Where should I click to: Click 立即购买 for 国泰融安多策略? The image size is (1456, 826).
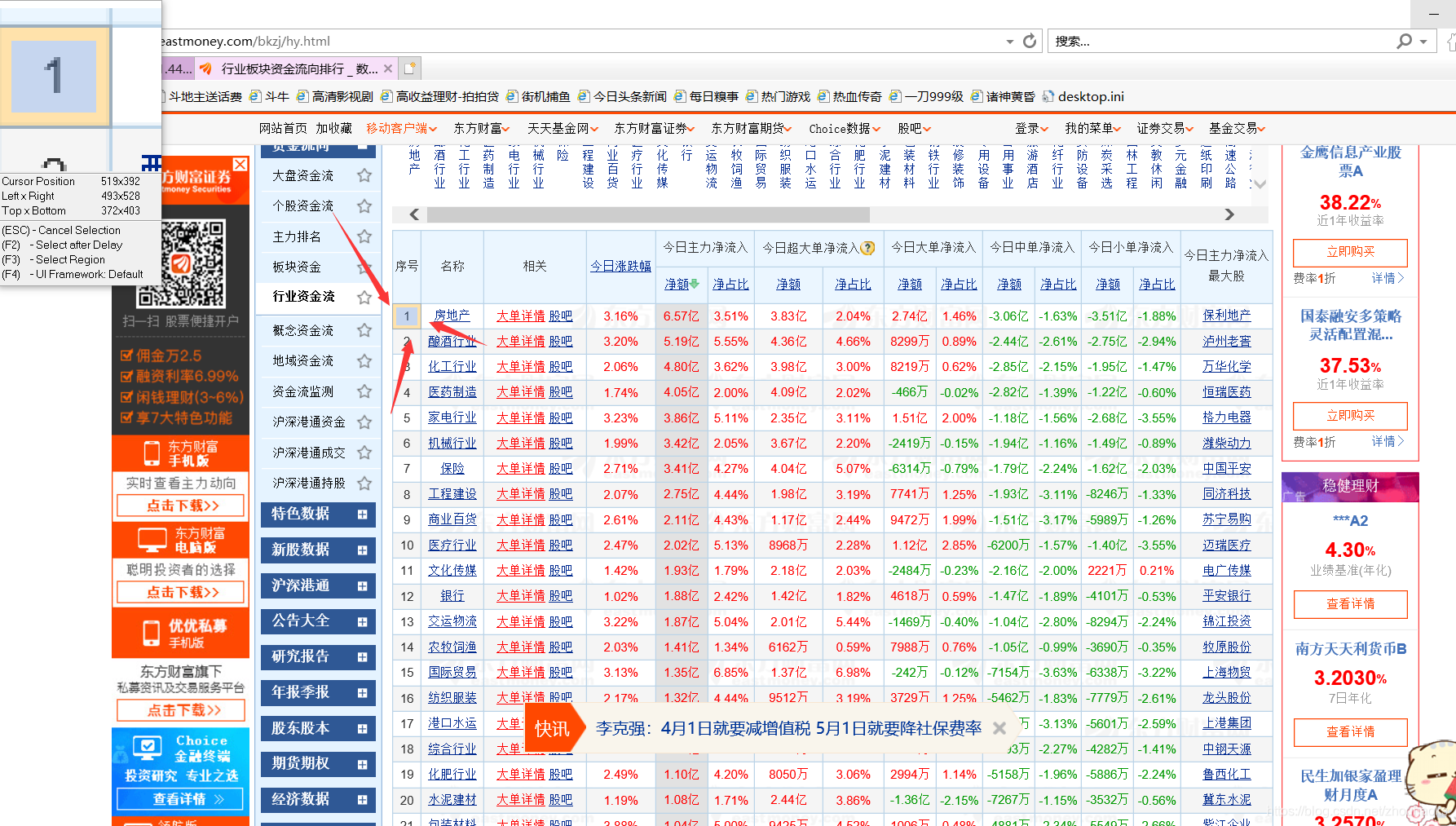[1350, 415]
